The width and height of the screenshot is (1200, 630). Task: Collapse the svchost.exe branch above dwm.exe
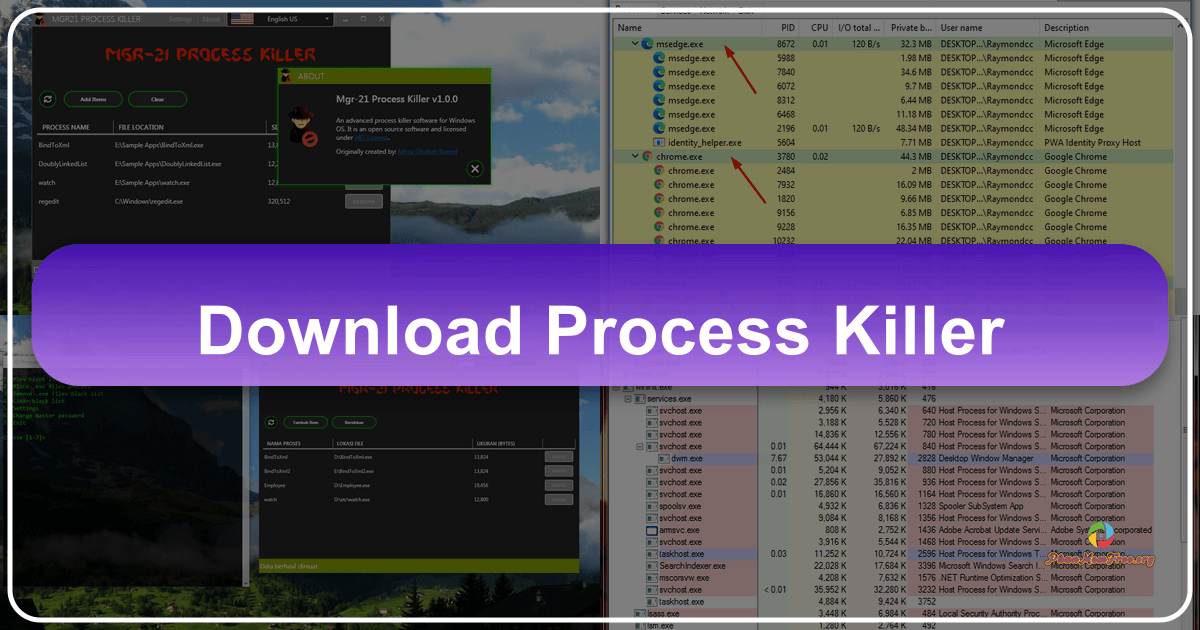pyautogui.click(x=640, y=446)
